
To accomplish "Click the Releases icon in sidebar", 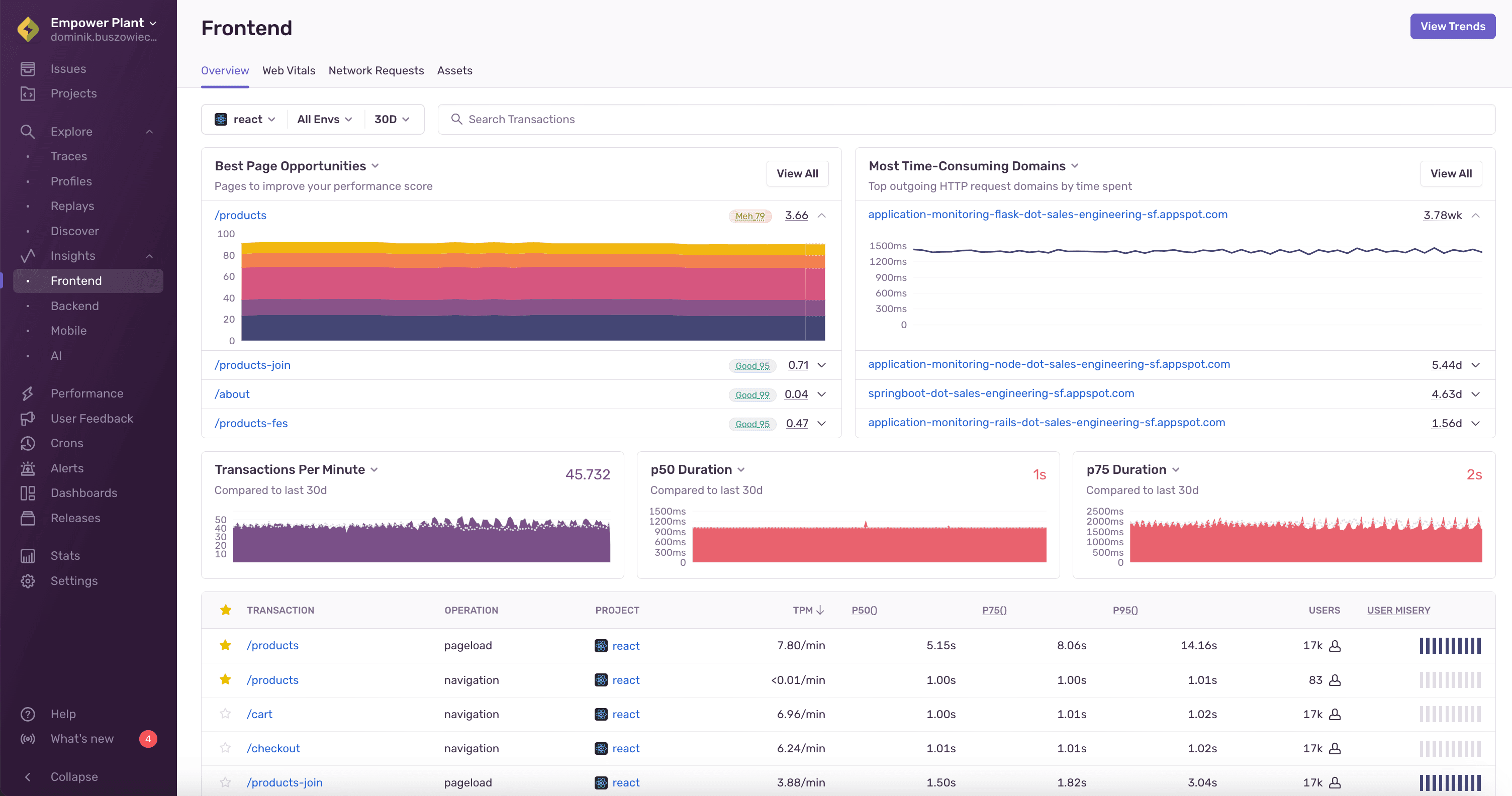I will (28, 518).
